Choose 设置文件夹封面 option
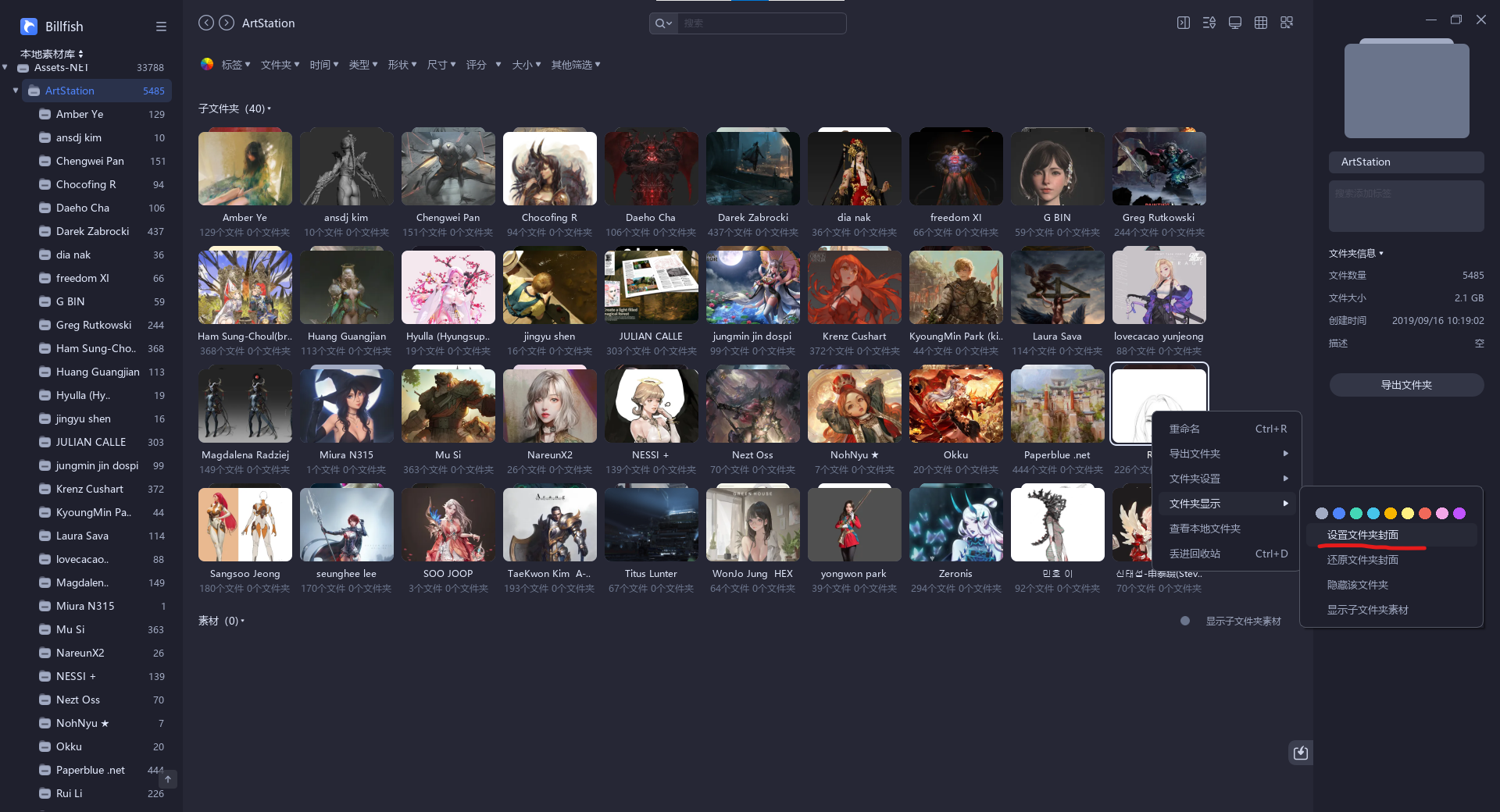This screenshot has width=1500, height=812. pos(1391,535)
